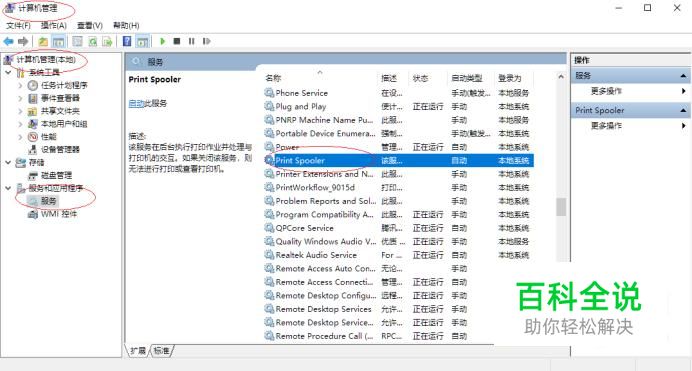The image size is (692, 371).
Task: Click the Properties toolbar icon
Action: pos(77,41)
